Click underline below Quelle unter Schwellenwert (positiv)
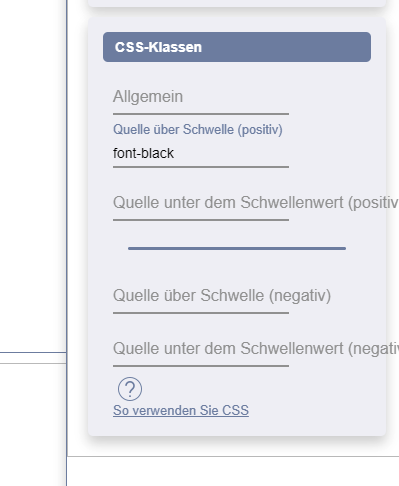The image size is (399, 486). [201, 220]
